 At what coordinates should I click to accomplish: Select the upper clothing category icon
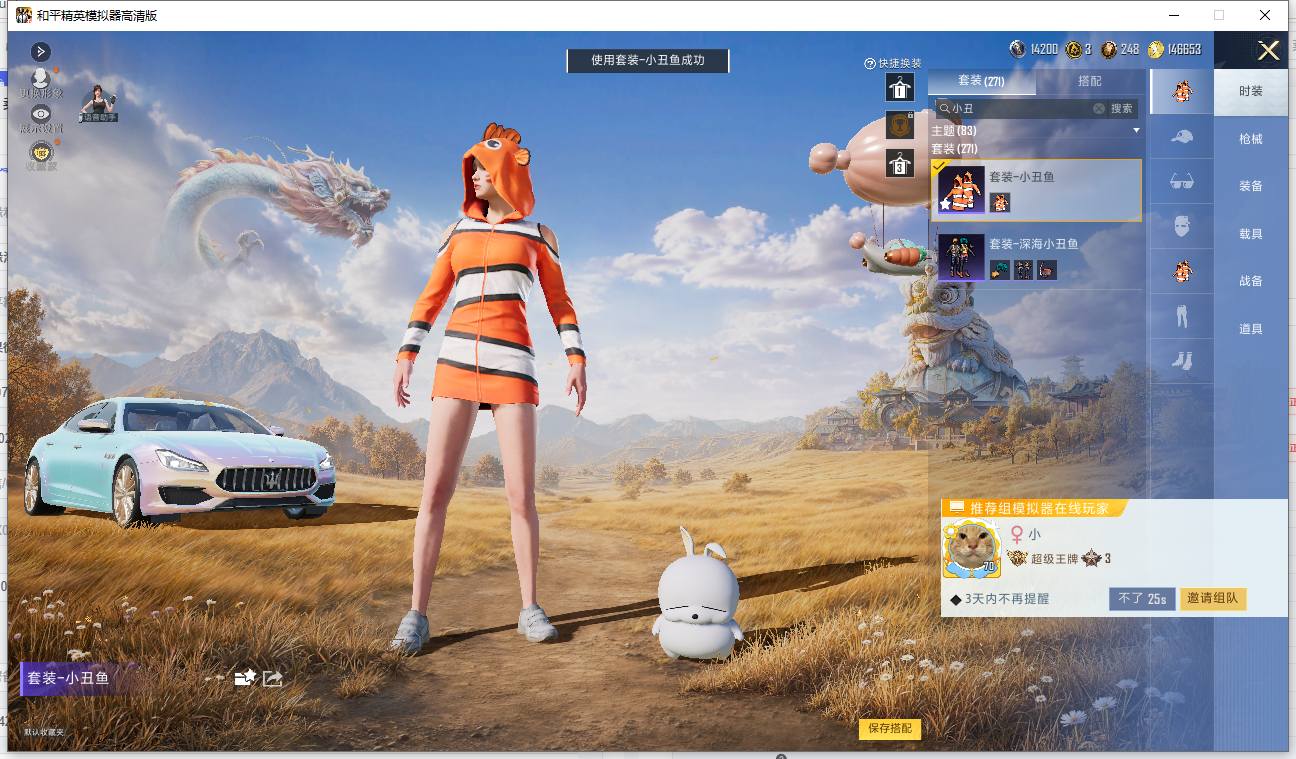click(1181, 270)
